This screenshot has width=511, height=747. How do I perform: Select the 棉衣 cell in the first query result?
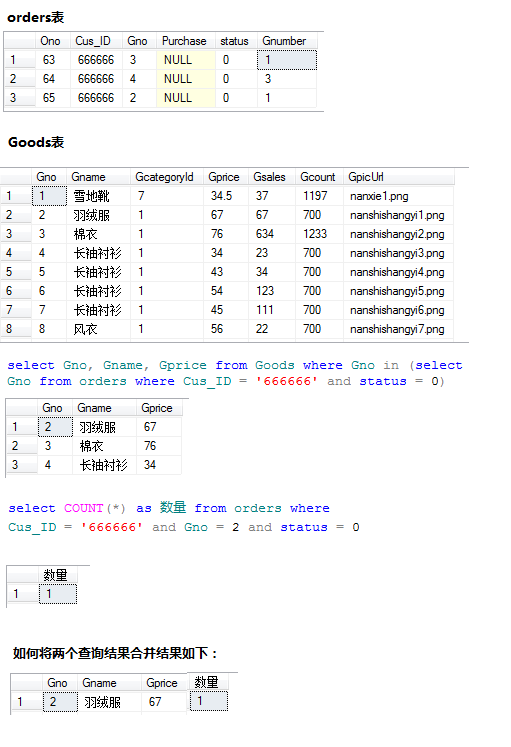click(x=104, y=446)
